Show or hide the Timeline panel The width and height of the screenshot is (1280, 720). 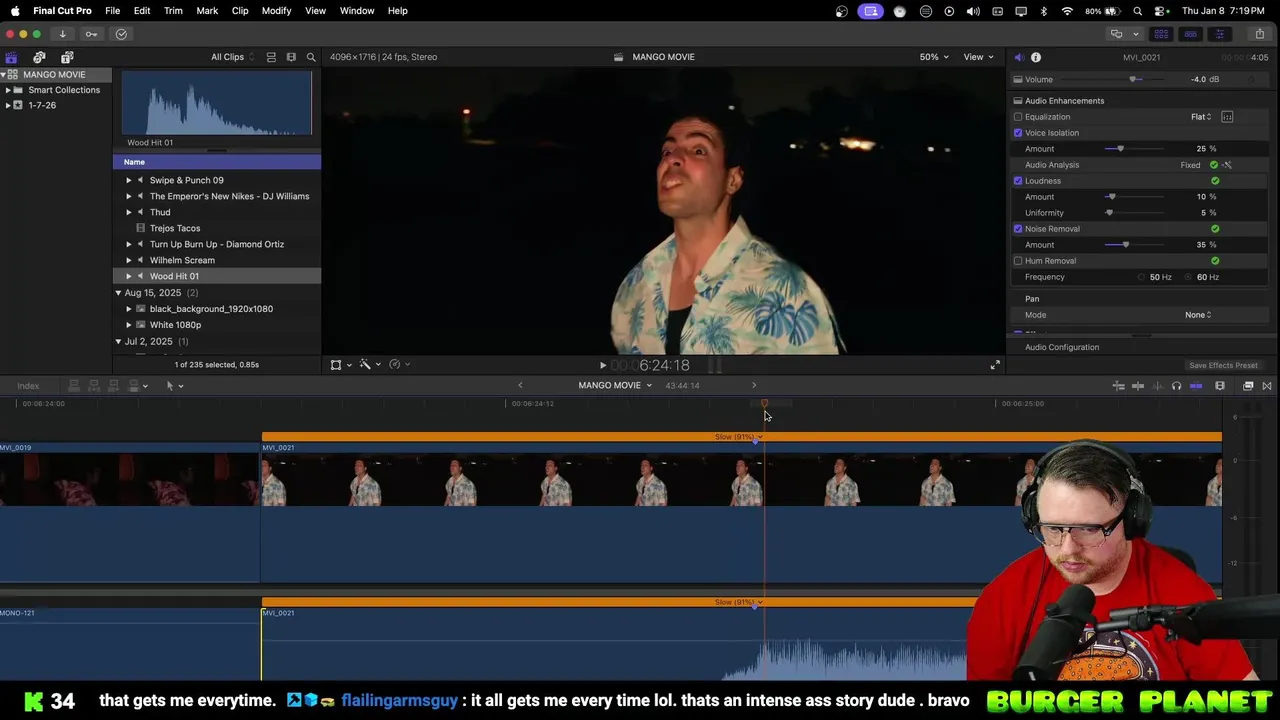point(1190,34)
